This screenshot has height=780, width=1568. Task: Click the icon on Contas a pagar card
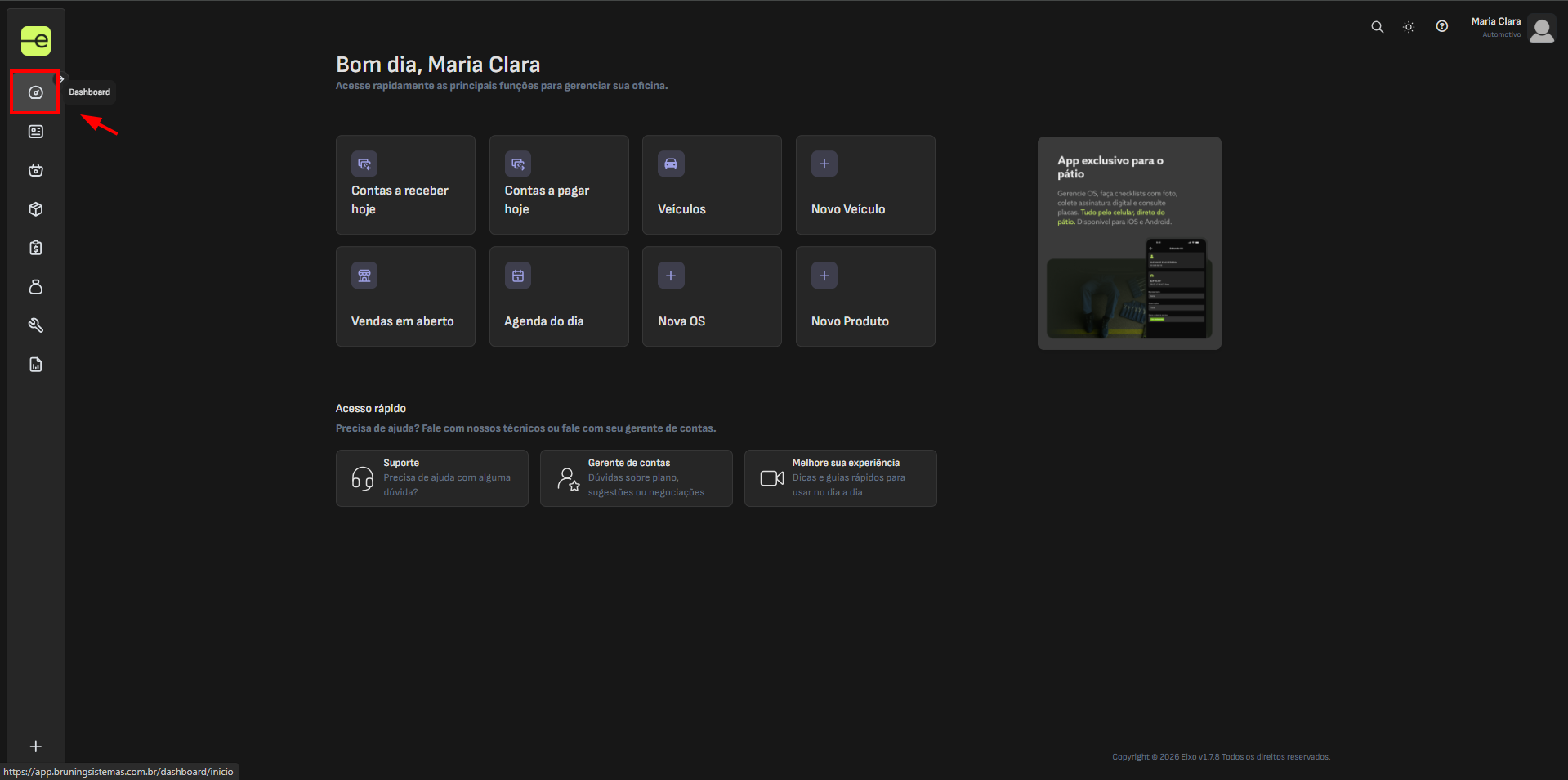(518, 164)
